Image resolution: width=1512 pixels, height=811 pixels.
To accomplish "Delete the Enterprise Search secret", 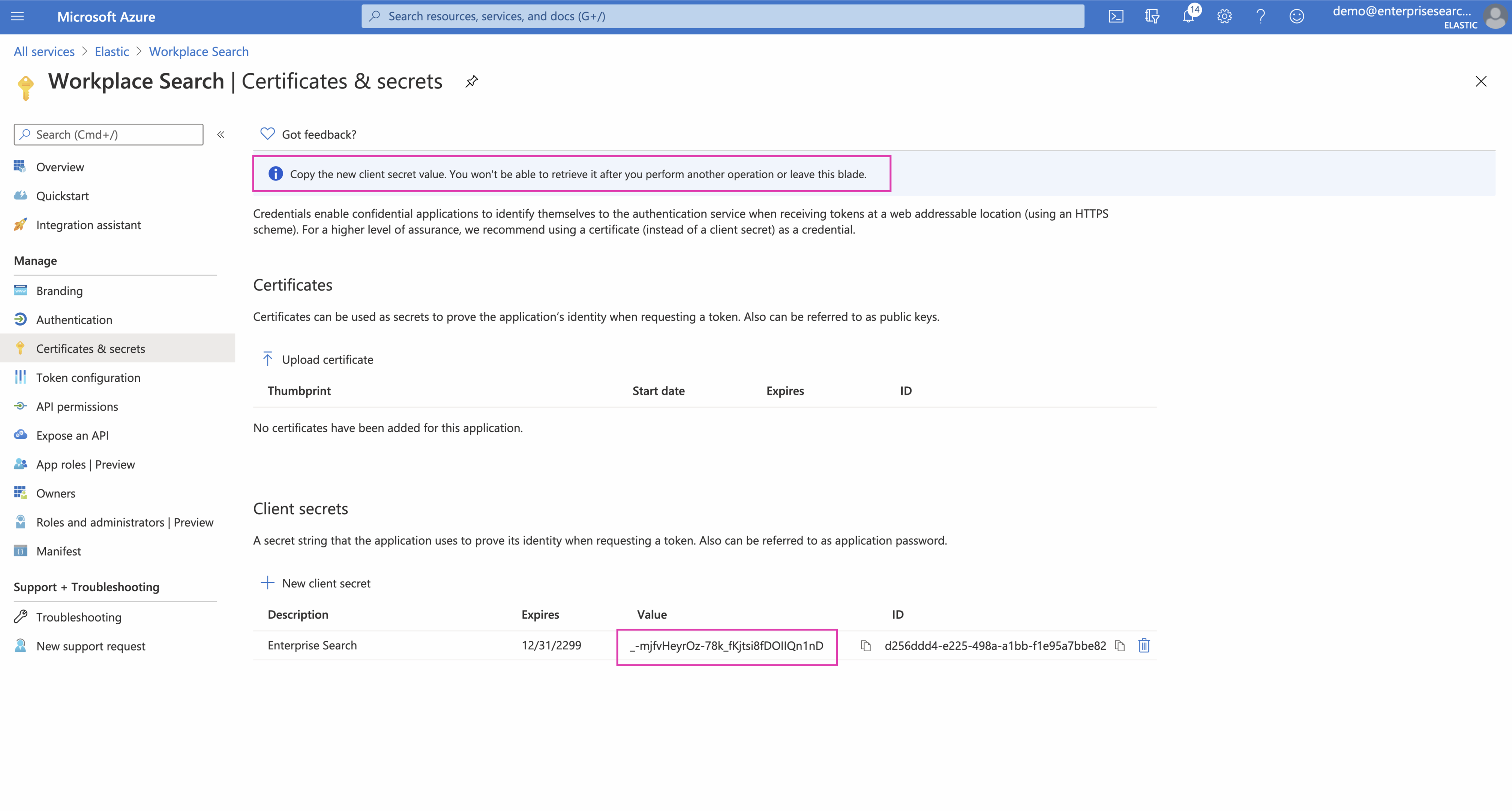I will point(1144,646).
